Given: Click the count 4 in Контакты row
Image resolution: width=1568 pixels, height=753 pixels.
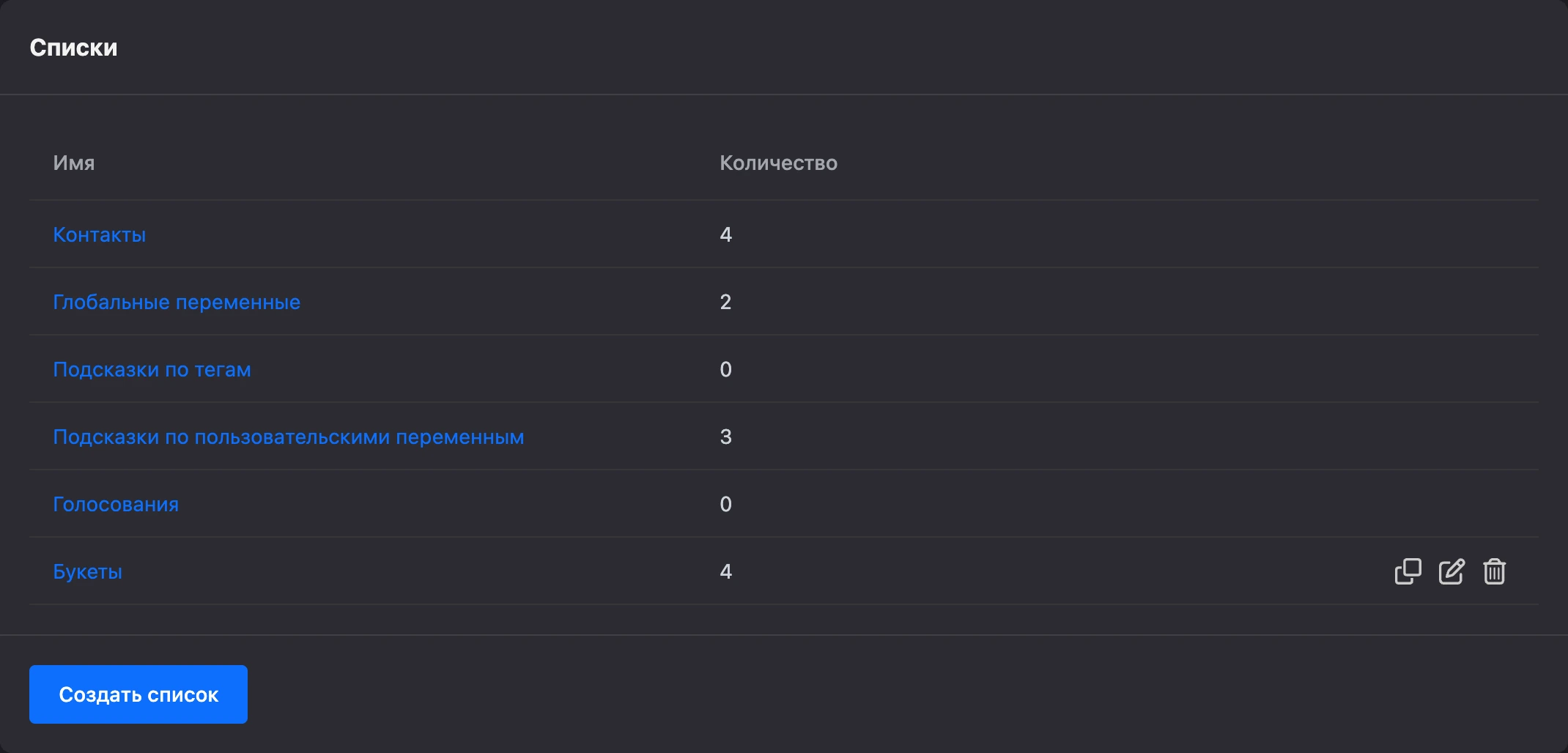Looking at the screenshot, I should pos(725,234).
